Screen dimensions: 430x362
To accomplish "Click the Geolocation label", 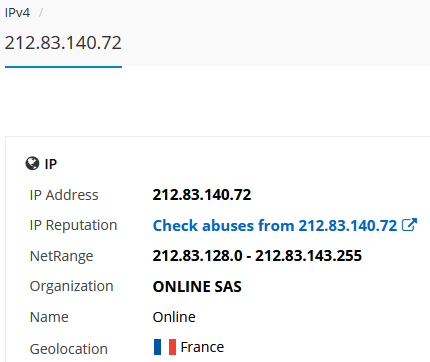I will [69, 349].
